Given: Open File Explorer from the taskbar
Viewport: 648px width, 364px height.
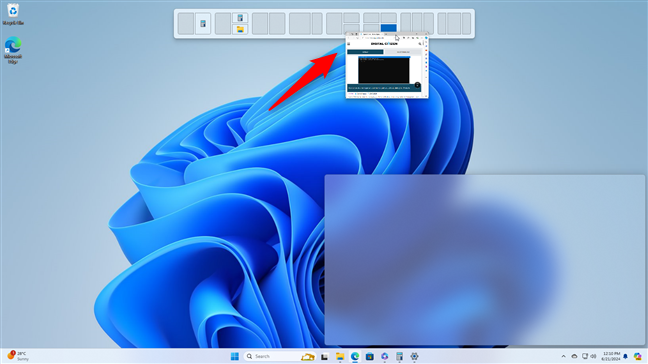Looking at the screenshot, I should coord(340,356).
